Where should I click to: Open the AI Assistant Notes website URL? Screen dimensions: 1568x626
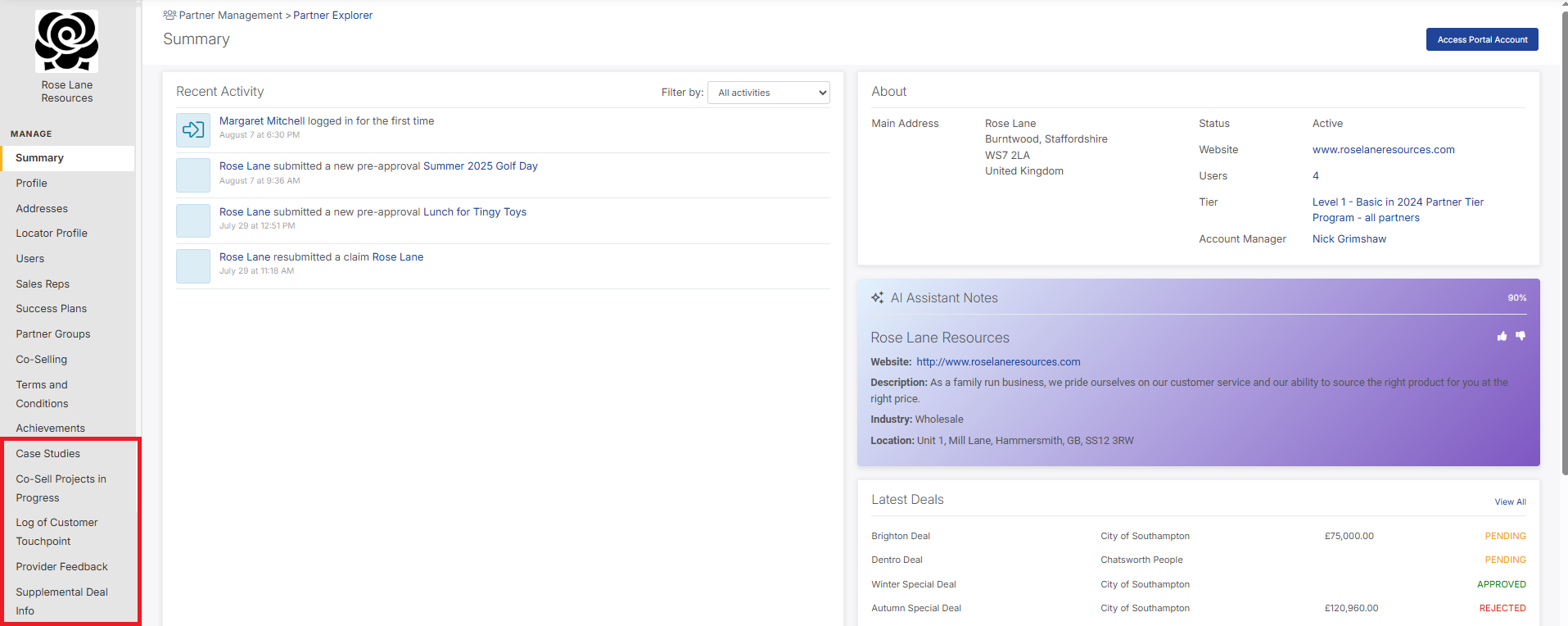pos(998,362)
